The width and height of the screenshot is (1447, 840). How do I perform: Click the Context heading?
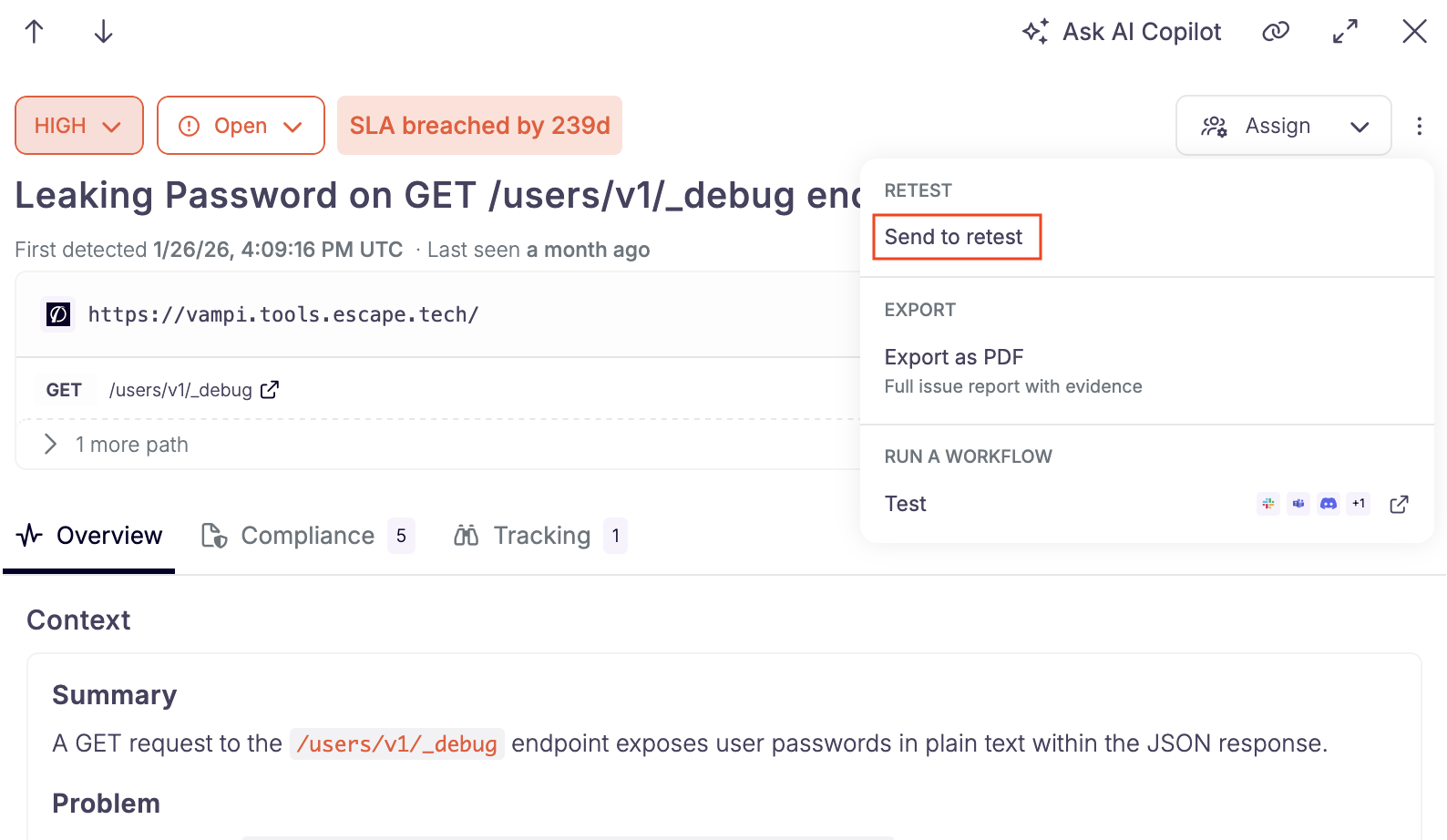click(78, 620)
